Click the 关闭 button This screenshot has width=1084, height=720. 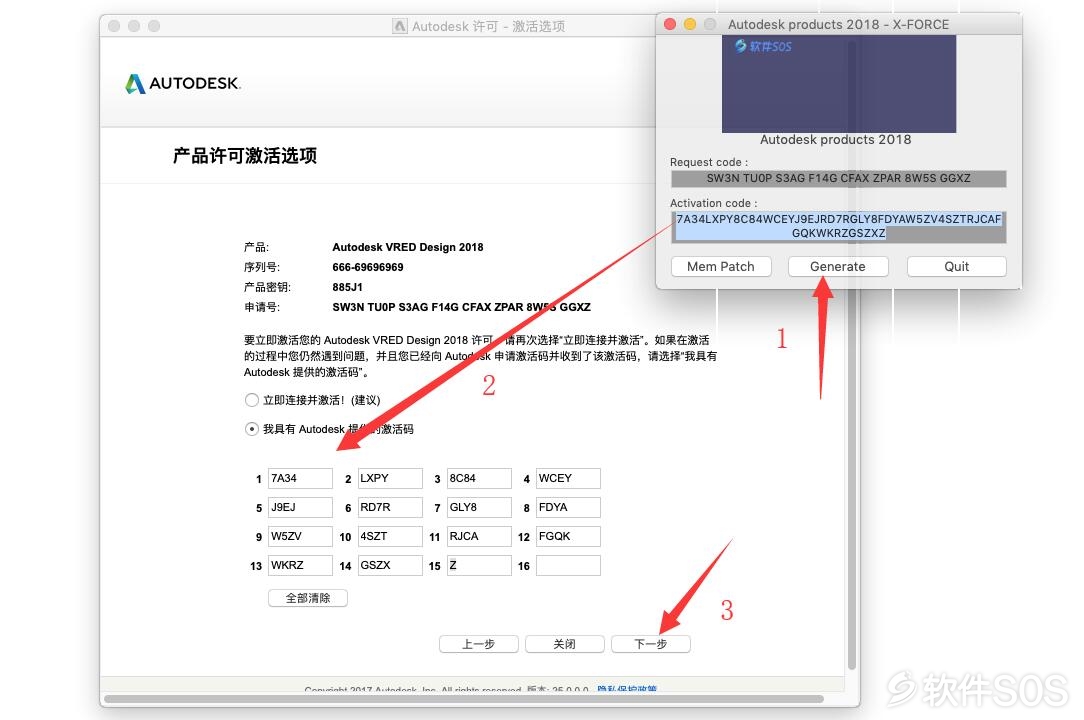(x=565, y=644)
